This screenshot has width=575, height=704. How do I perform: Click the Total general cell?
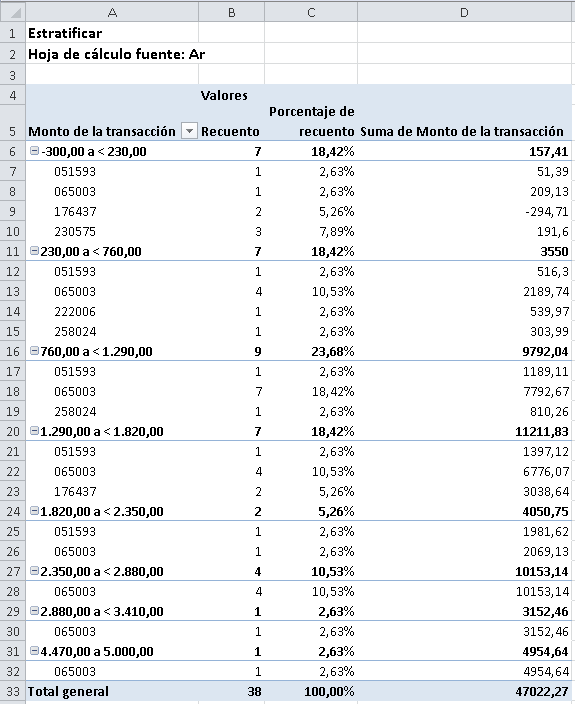[112, 691]
